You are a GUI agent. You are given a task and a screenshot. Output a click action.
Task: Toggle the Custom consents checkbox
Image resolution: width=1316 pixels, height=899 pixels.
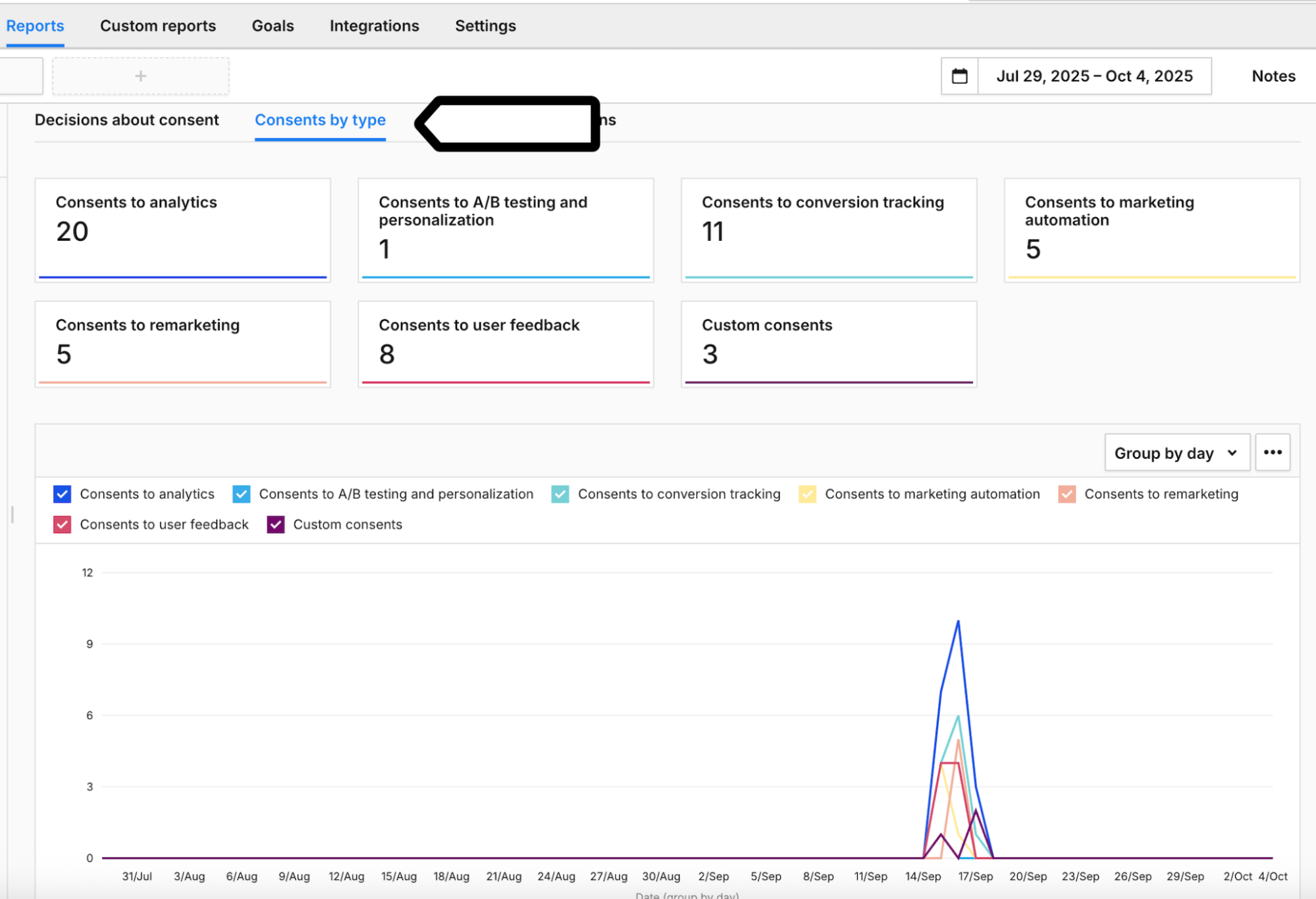[275, 525]
